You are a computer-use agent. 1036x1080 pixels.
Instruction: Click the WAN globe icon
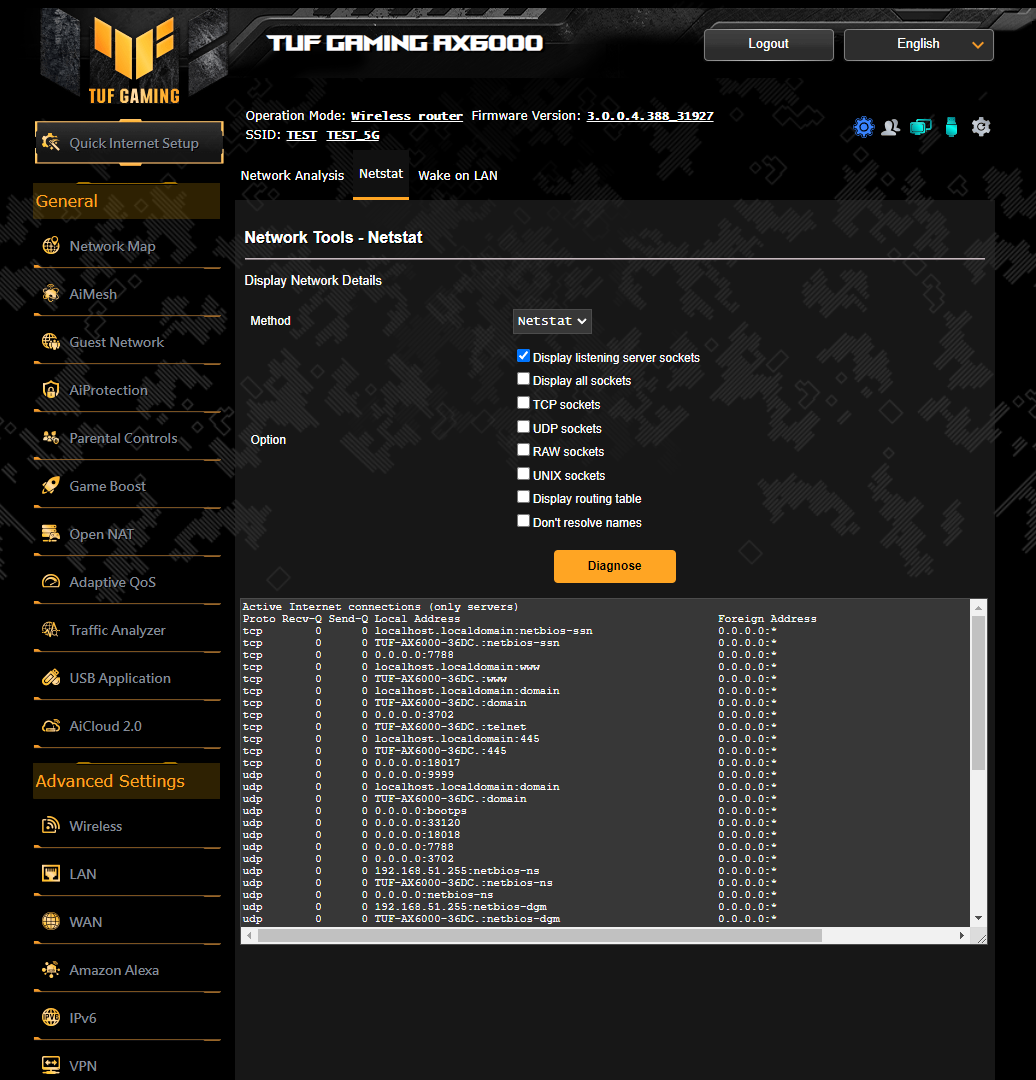tap(51, 922)
